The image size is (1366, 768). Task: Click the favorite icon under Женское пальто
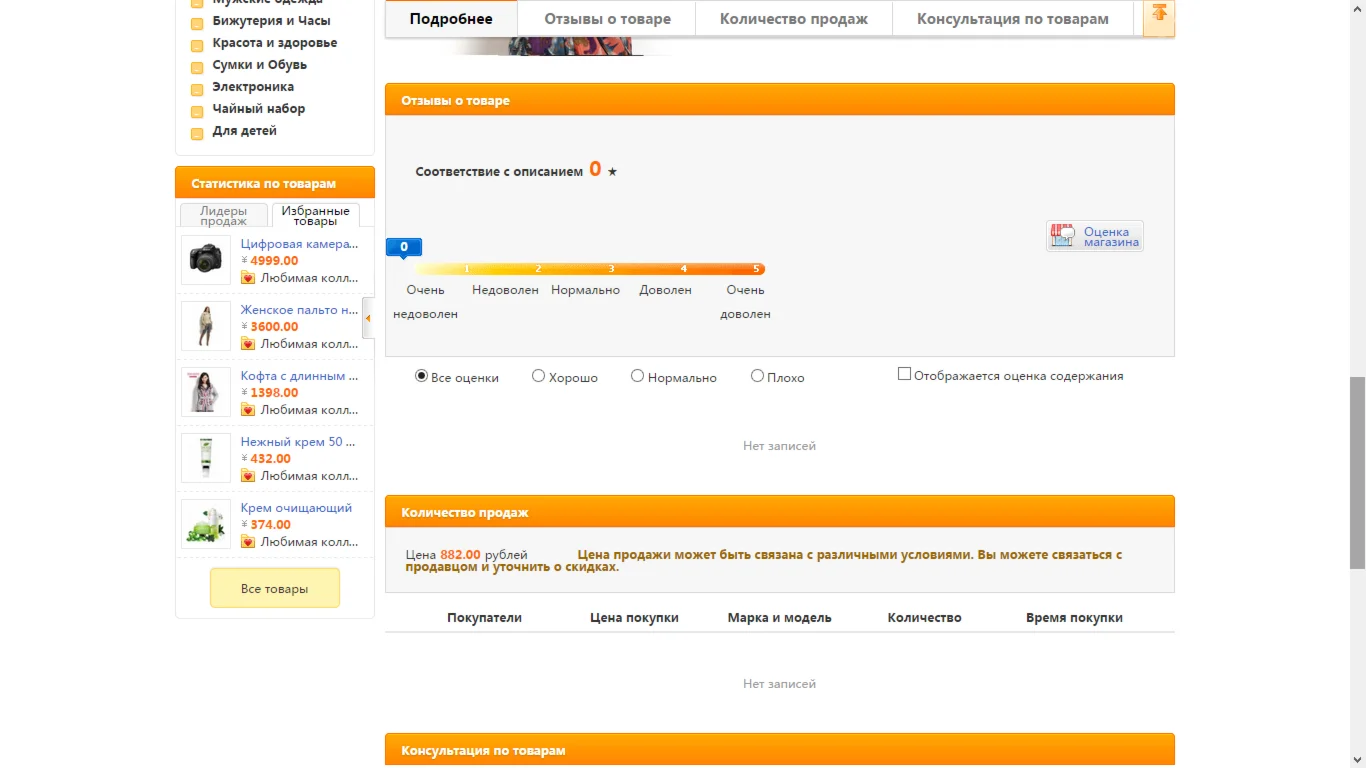(248, 344)
